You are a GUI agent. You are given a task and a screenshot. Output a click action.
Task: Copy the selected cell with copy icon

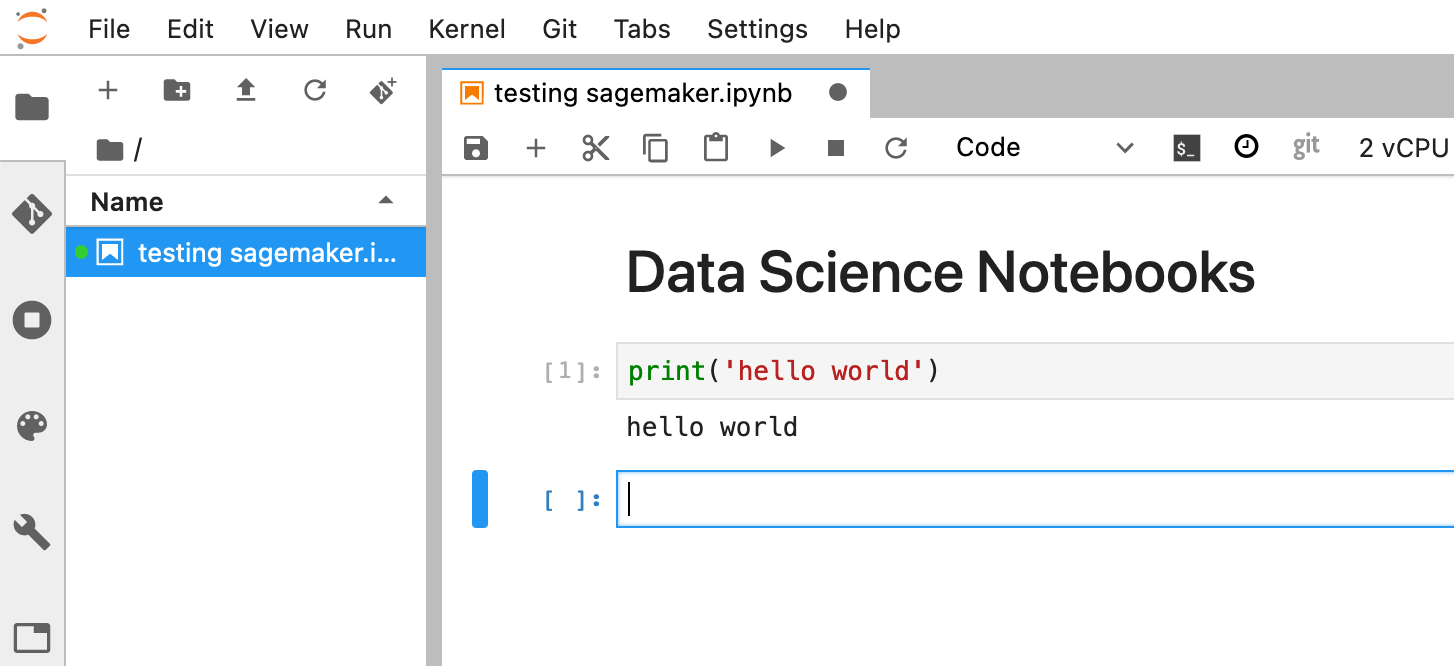656,147
